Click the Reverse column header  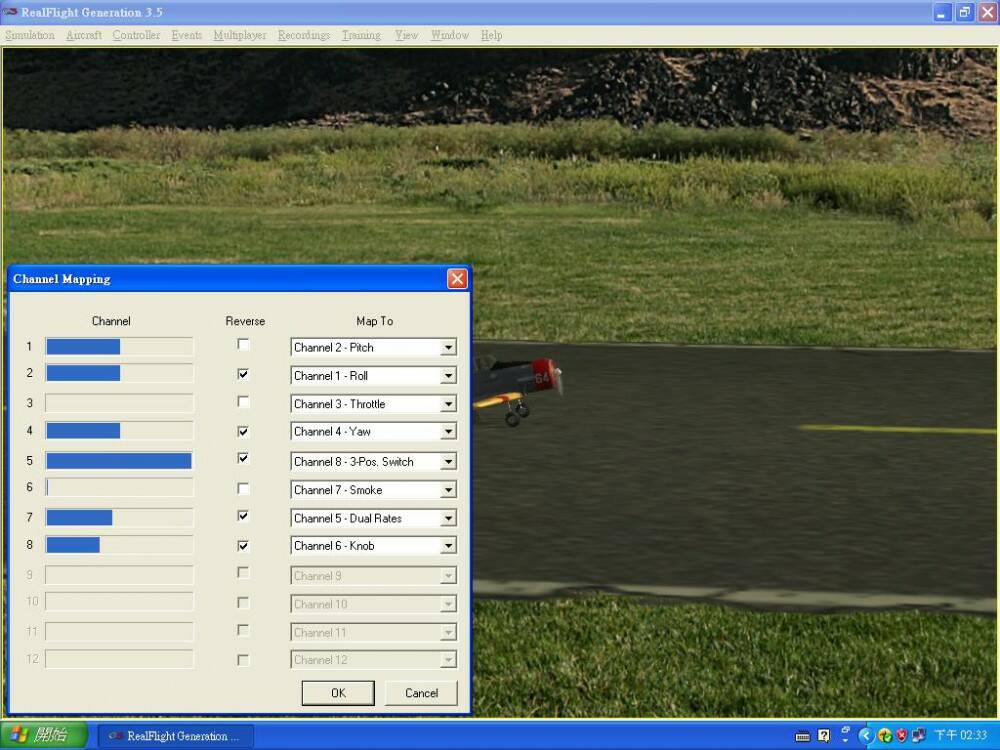(245, 321)
